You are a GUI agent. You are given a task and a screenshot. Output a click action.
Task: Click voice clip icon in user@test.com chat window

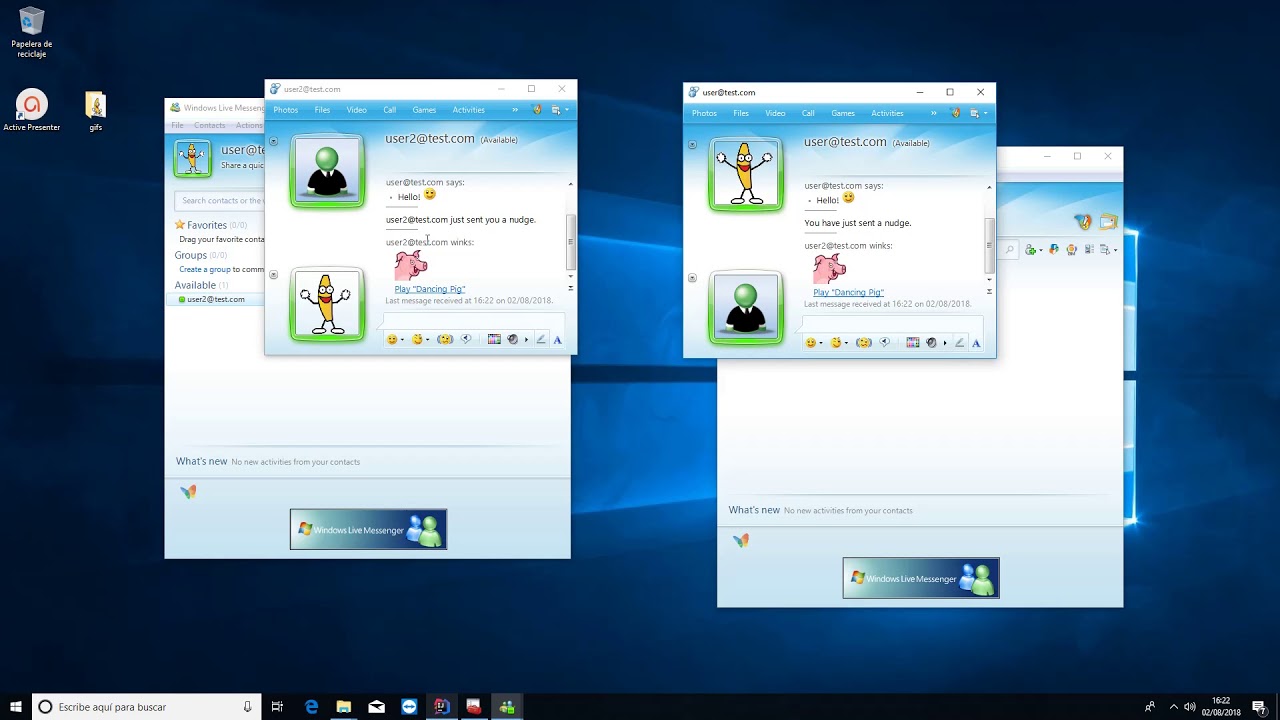[885, 343]
